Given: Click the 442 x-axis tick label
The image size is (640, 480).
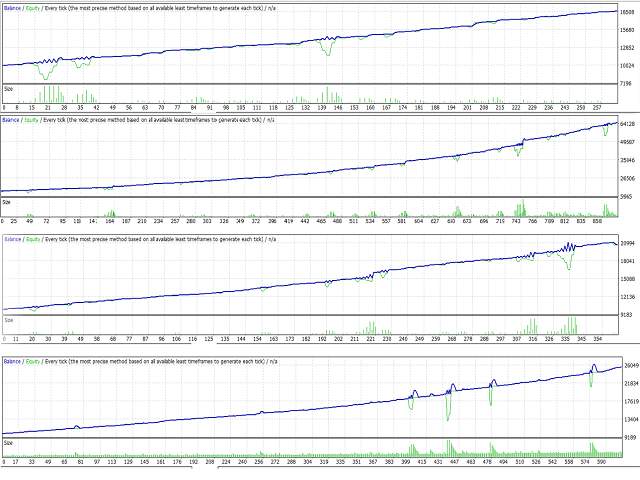Looking at the screenshot, I should click(x=304, y=221).
